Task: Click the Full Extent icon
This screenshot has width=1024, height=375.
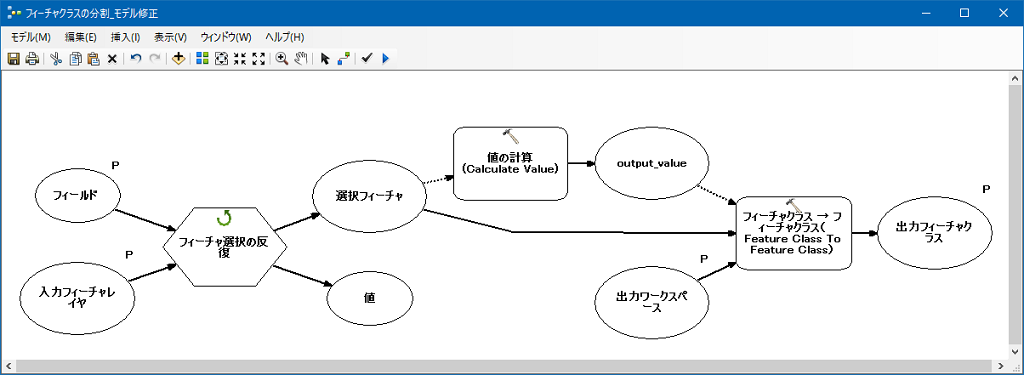Action: (x=221, y=59)
